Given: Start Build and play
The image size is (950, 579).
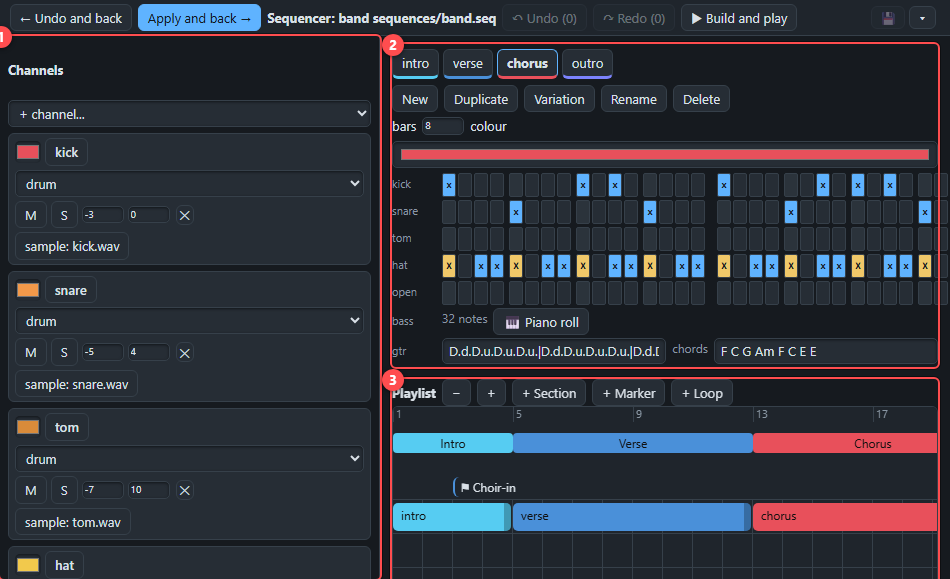Looking at the screenshot, I should click(x=739, y=18).
